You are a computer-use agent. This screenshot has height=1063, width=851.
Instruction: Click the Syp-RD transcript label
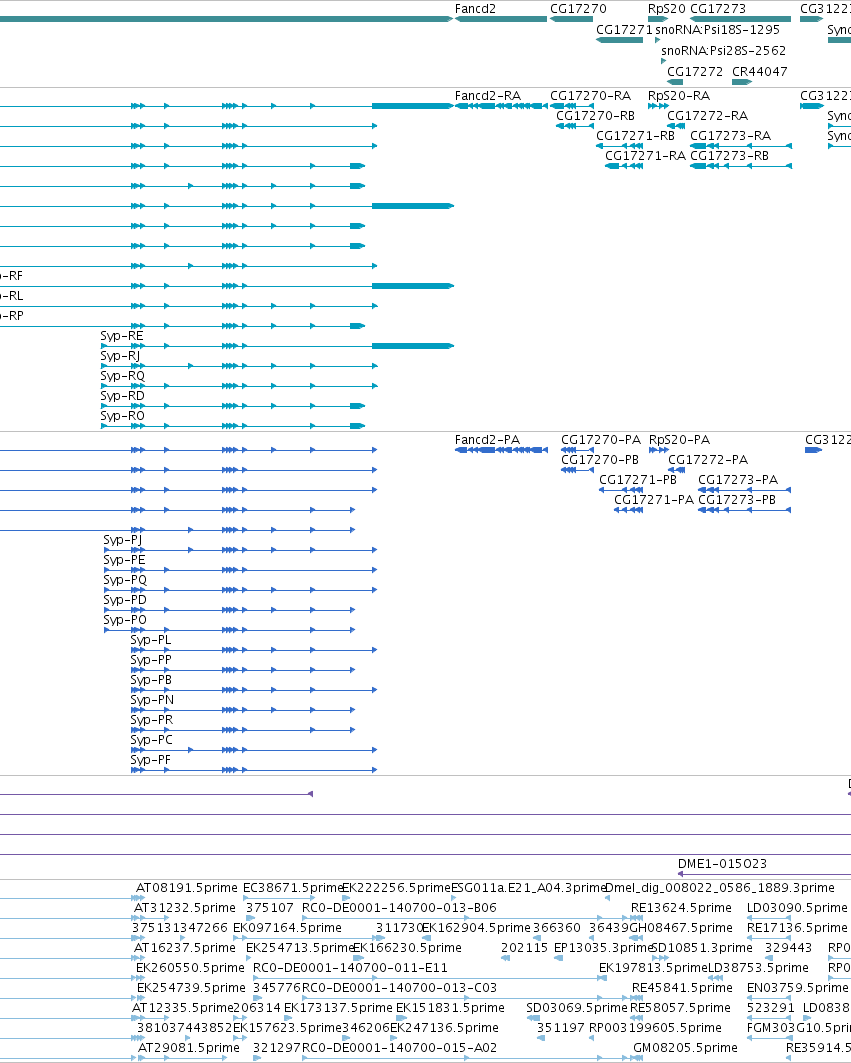coord(123,396)
